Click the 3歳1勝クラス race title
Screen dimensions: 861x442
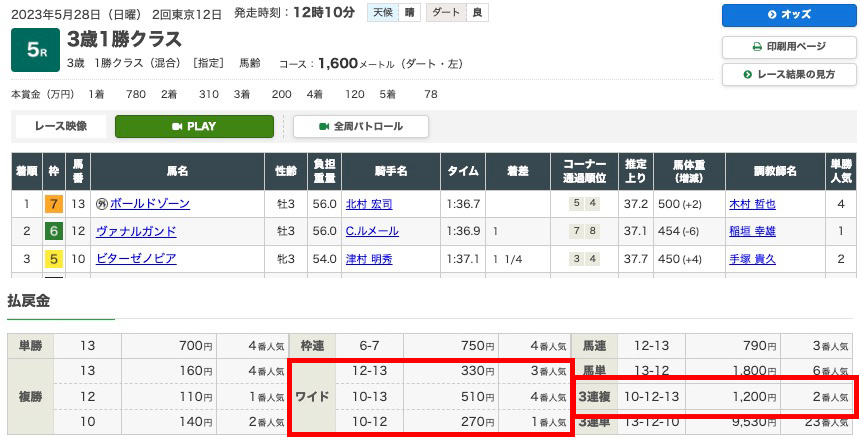pos(124,39)
